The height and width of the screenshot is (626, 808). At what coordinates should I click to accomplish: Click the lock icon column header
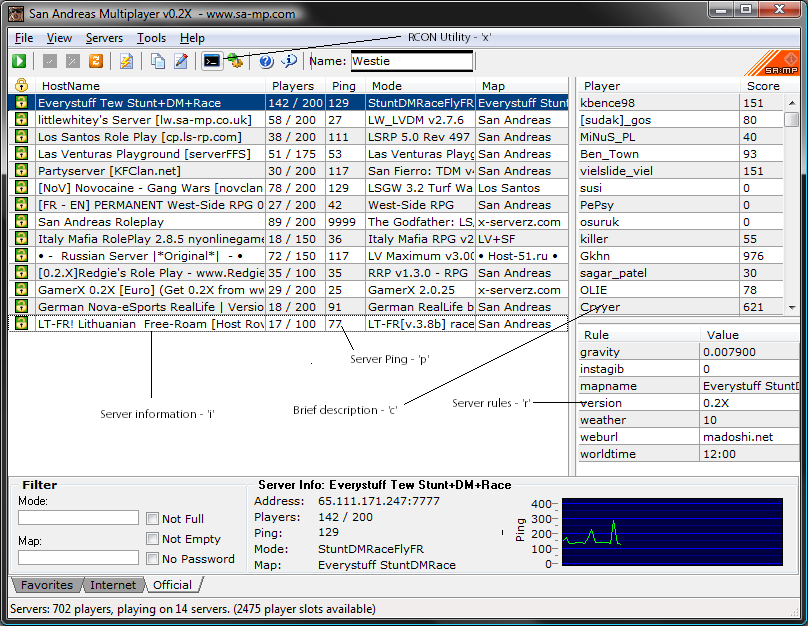click(x=20, y=86)
